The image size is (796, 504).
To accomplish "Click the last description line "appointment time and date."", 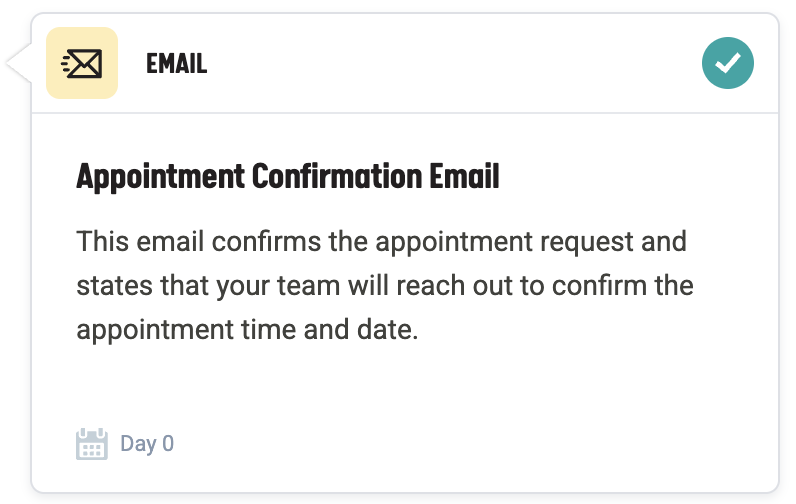I will 246,329.
